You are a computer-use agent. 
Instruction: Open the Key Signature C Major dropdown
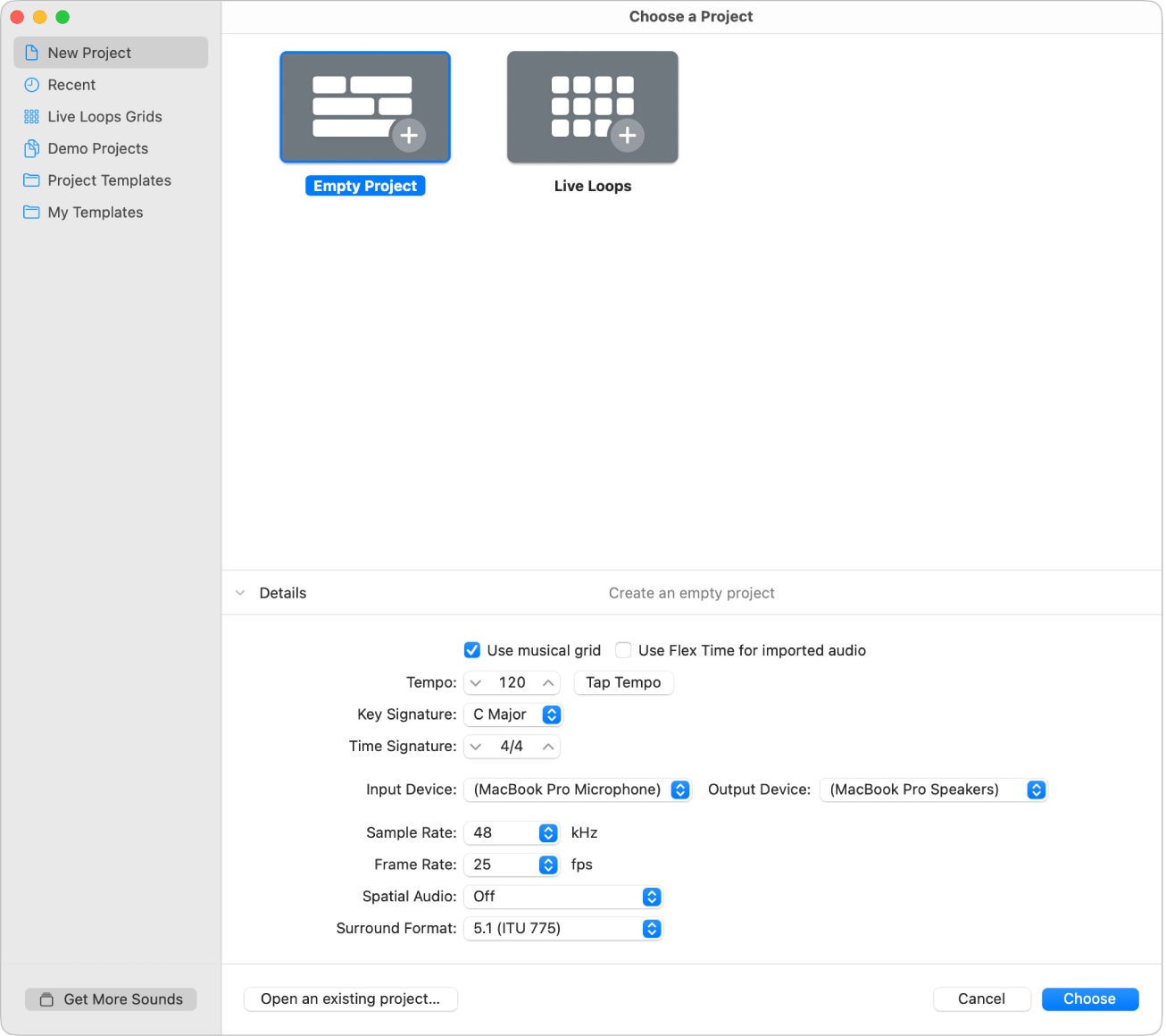click(513, 714)
